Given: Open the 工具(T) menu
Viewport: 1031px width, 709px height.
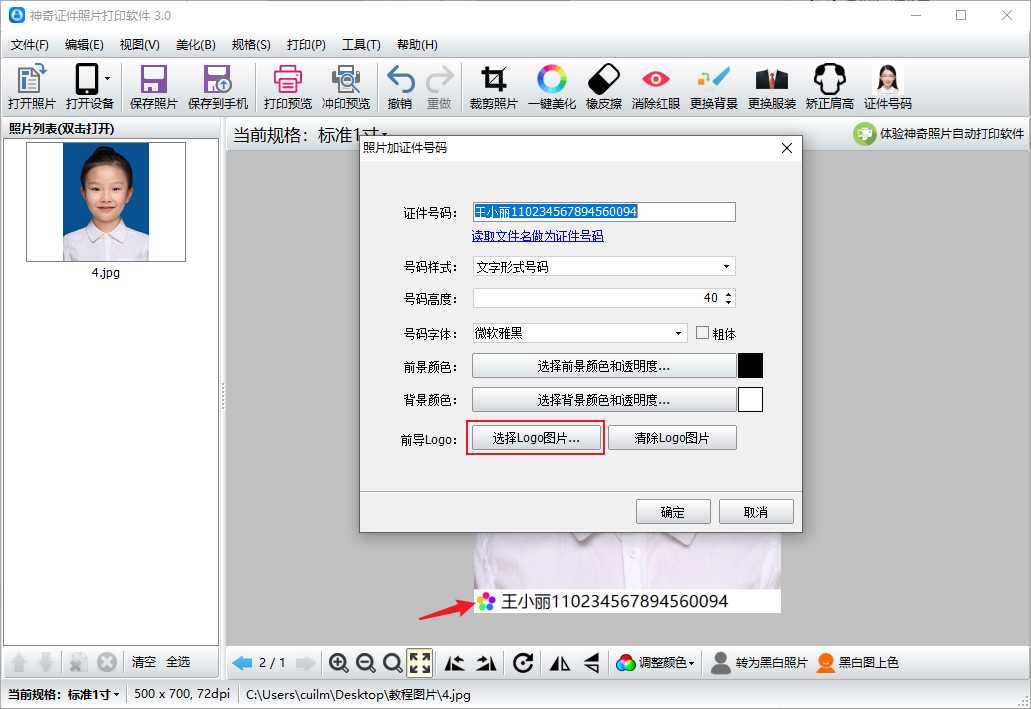Looking at the screenshot, I should click(361, 45).
